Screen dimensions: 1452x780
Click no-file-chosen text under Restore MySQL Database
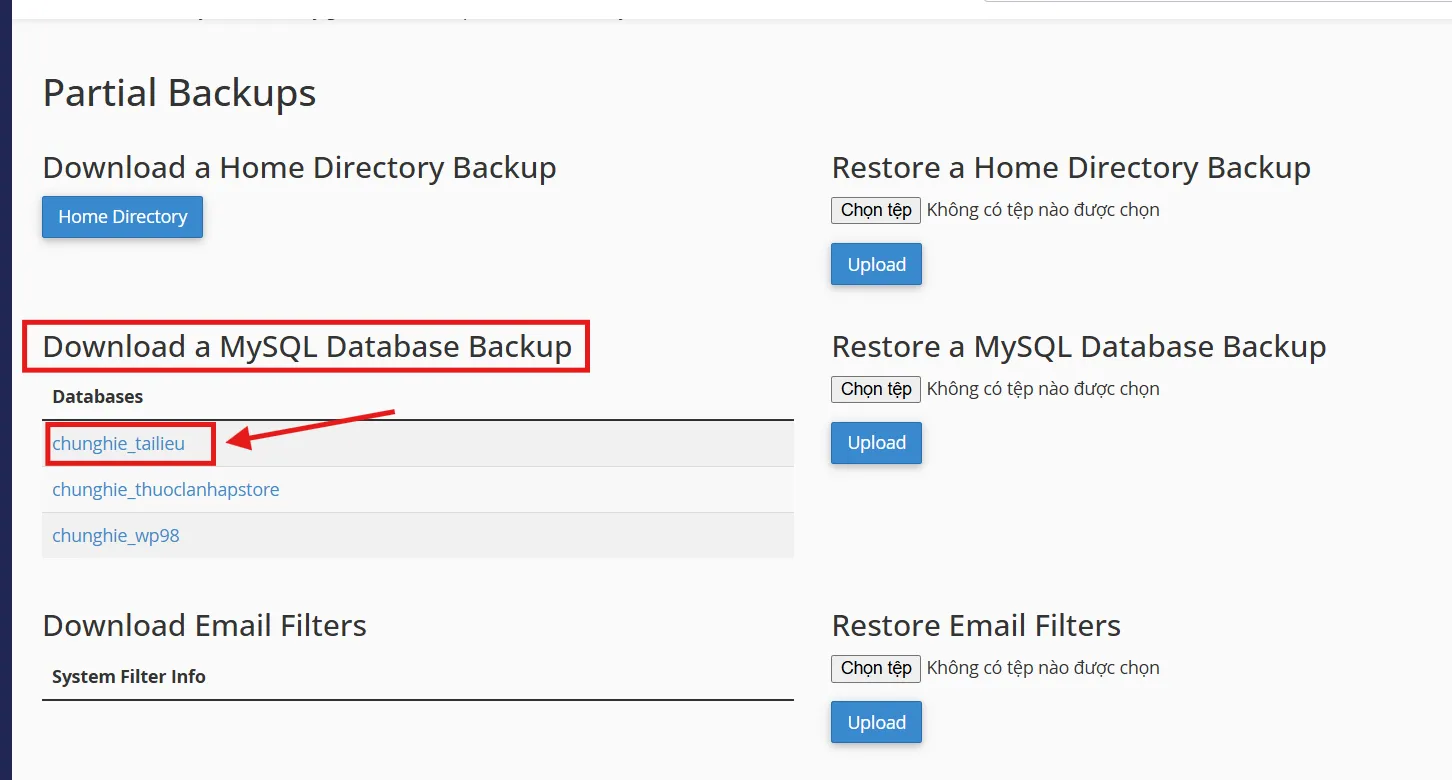pos(1043,389)
